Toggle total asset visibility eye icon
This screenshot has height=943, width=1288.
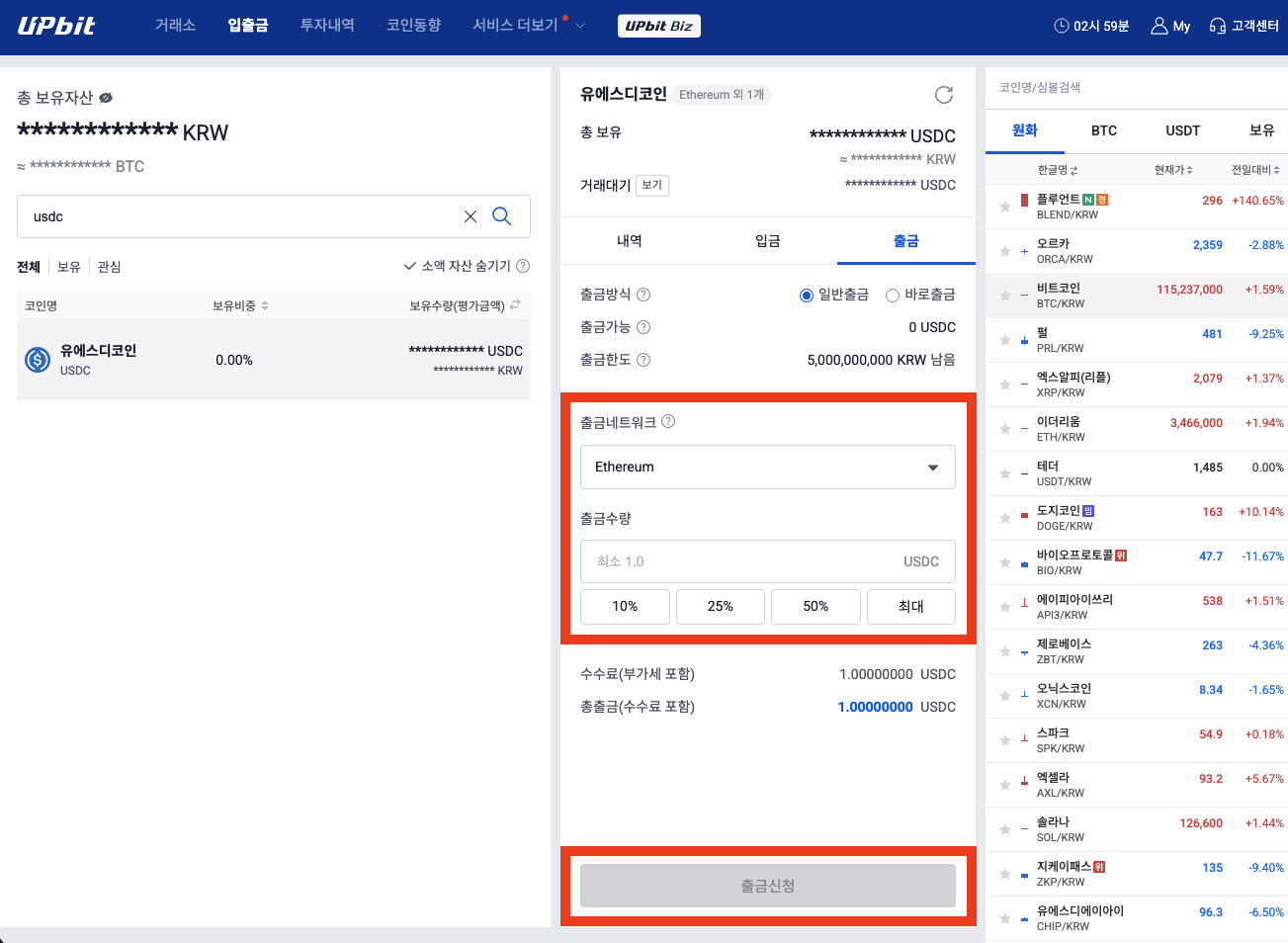(x=106, y=98)
